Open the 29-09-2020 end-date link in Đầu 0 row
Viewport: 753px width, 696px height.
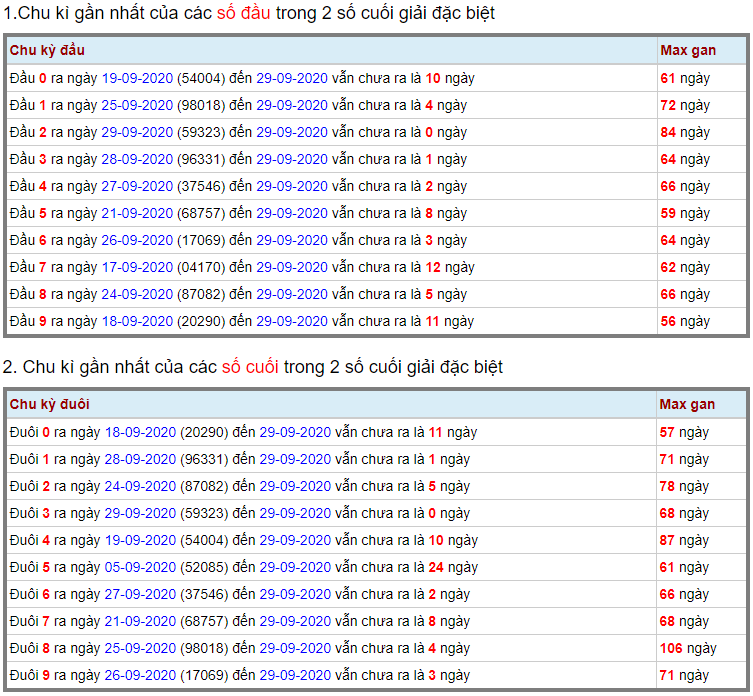(292, 78)
